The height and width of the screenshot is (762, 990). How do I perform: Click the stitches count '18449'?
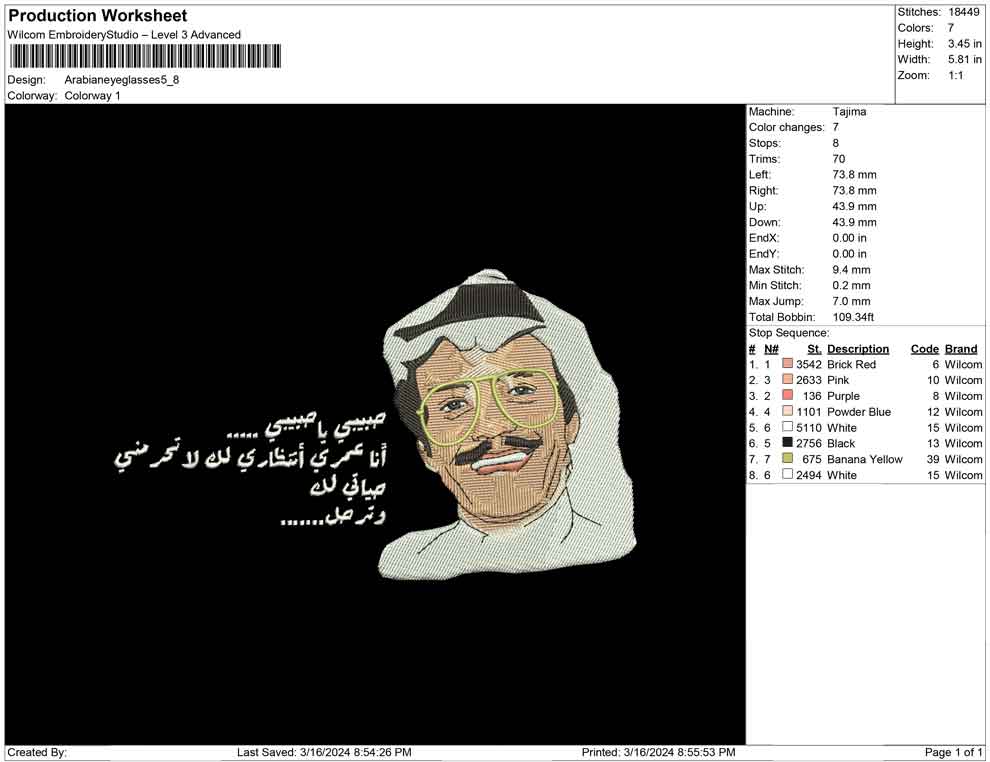click(x=963, y=12)
